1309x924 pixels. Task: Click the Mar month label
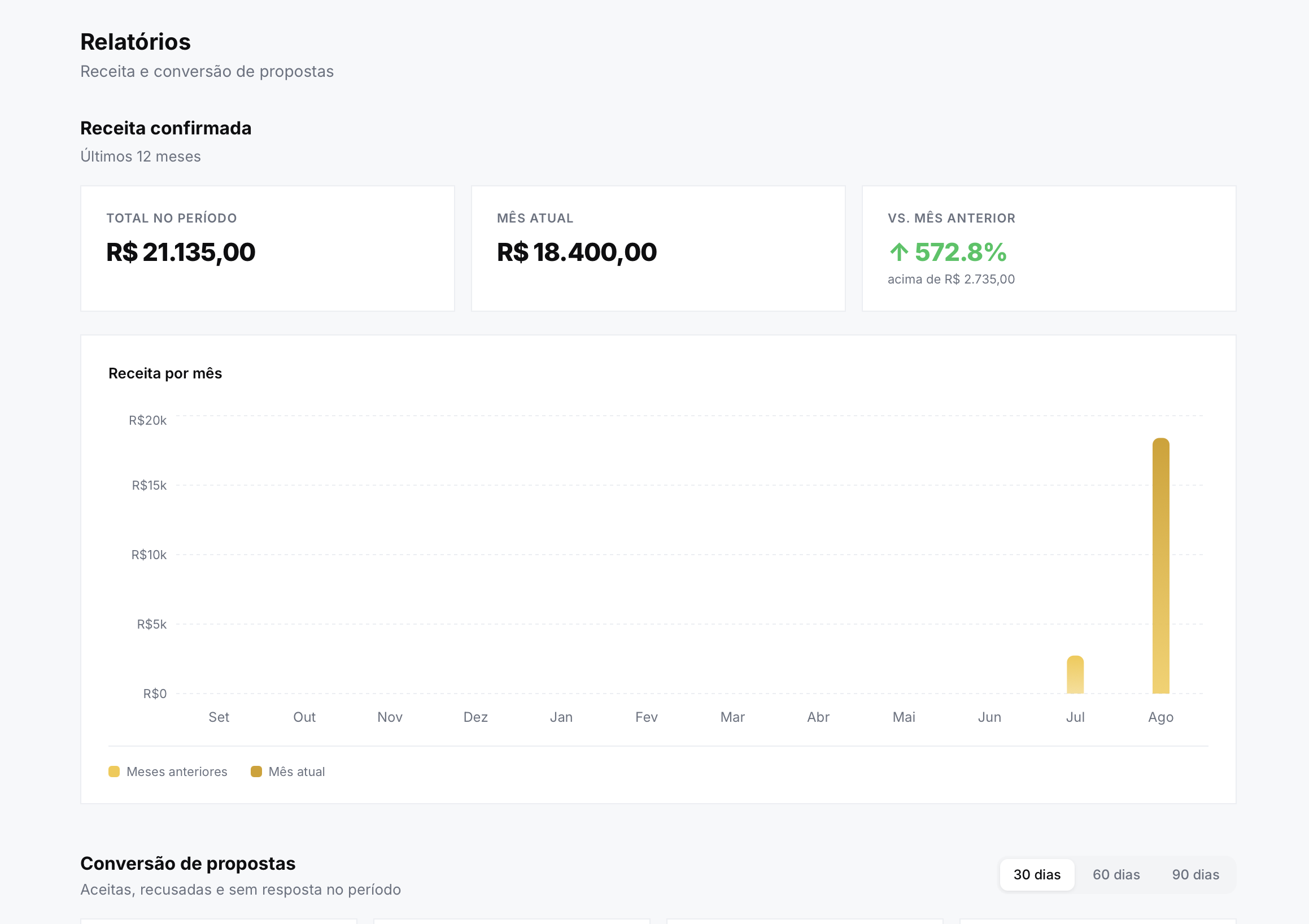tap(732, 717)
